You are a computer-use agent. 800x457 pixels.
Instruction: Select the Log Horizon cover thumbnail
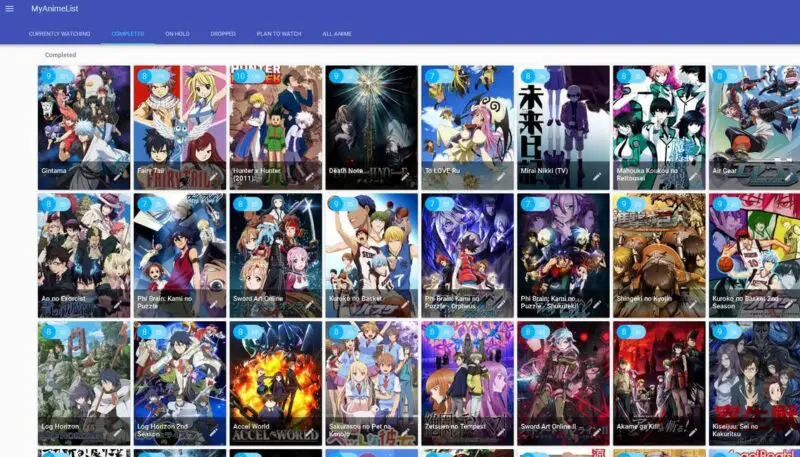click(x=84, y=372)
